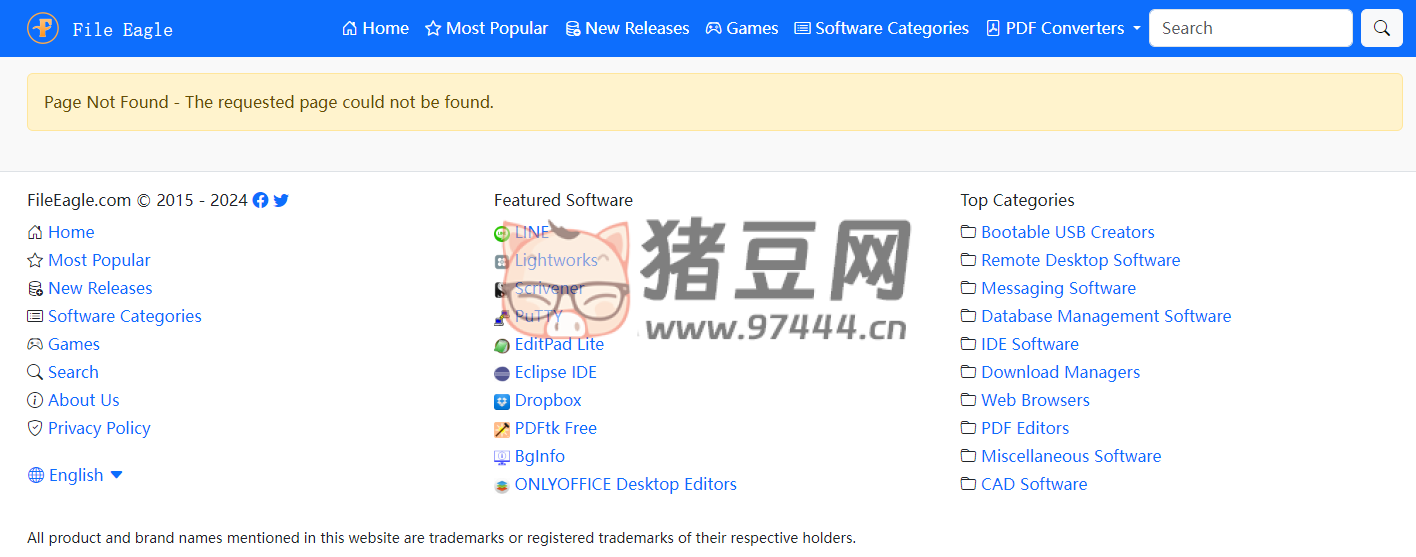Click the ONLYOFFICE Desktop Editors icon
This screenshot has width=1416, height=557.
click(502, 485)
